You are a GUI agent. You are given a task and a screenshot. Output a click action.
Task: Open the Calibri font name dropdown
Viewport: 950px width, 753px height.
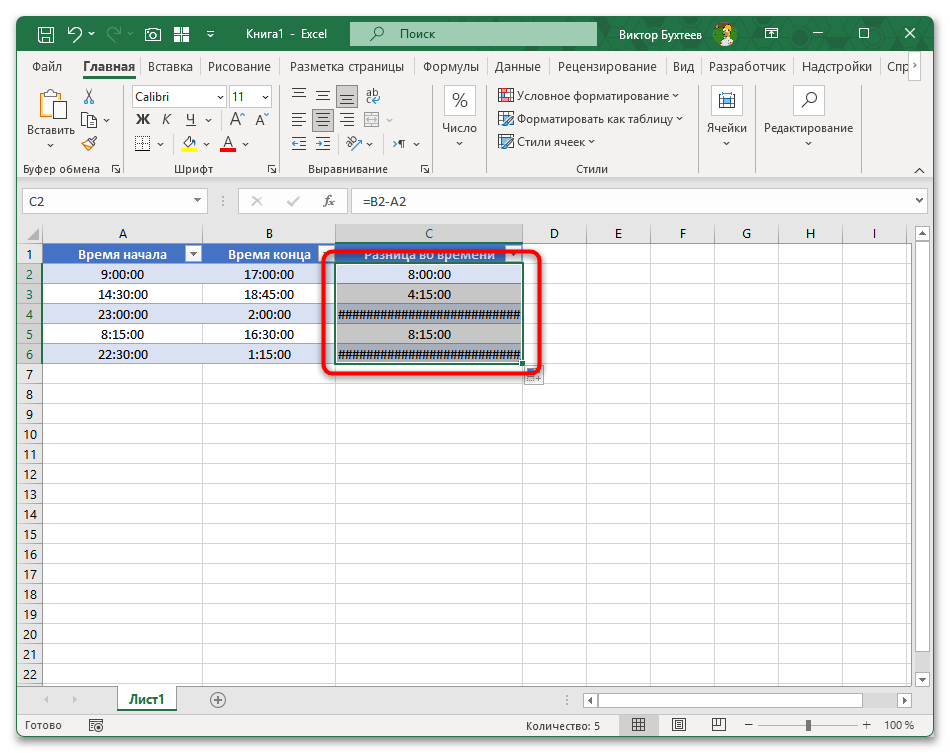(219, 97)
